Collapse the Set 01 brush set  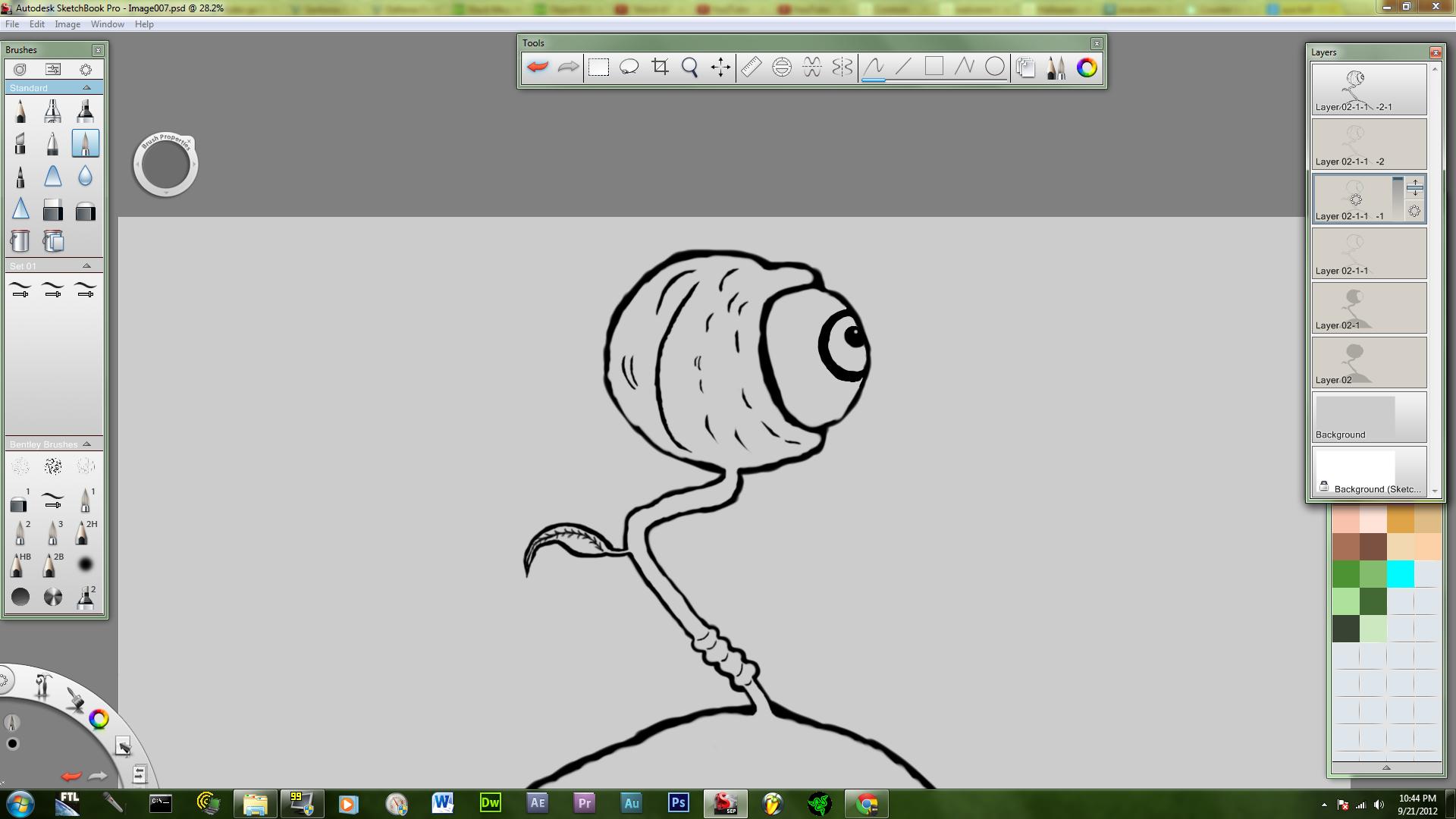click(86, 266)
